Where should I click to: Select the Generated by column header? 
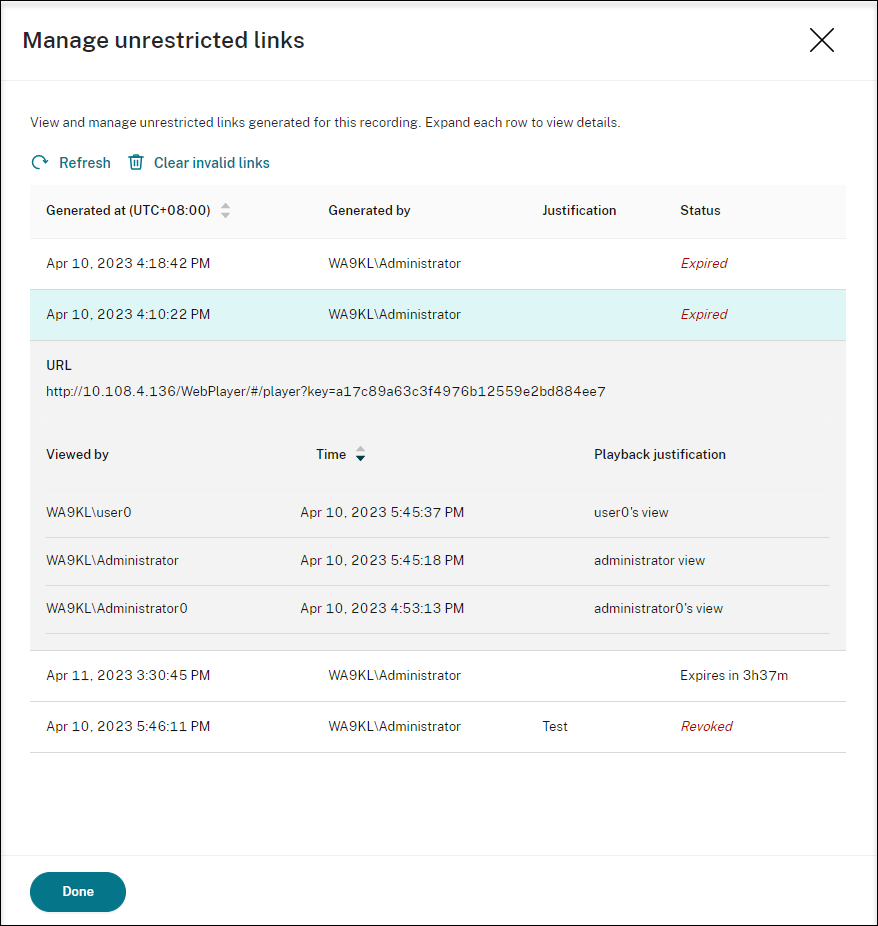click(x=369, y=211)
